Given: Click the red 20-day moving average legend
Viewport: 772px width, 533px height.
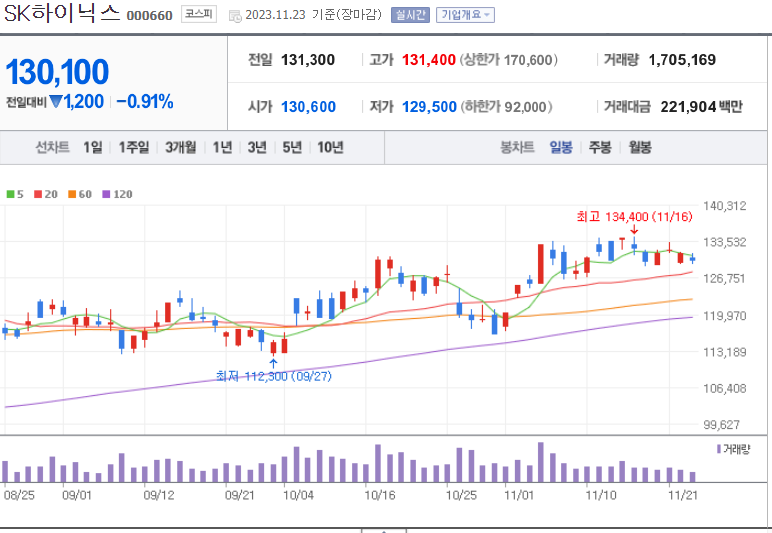Looking at the screenshot, I should 46,194.
